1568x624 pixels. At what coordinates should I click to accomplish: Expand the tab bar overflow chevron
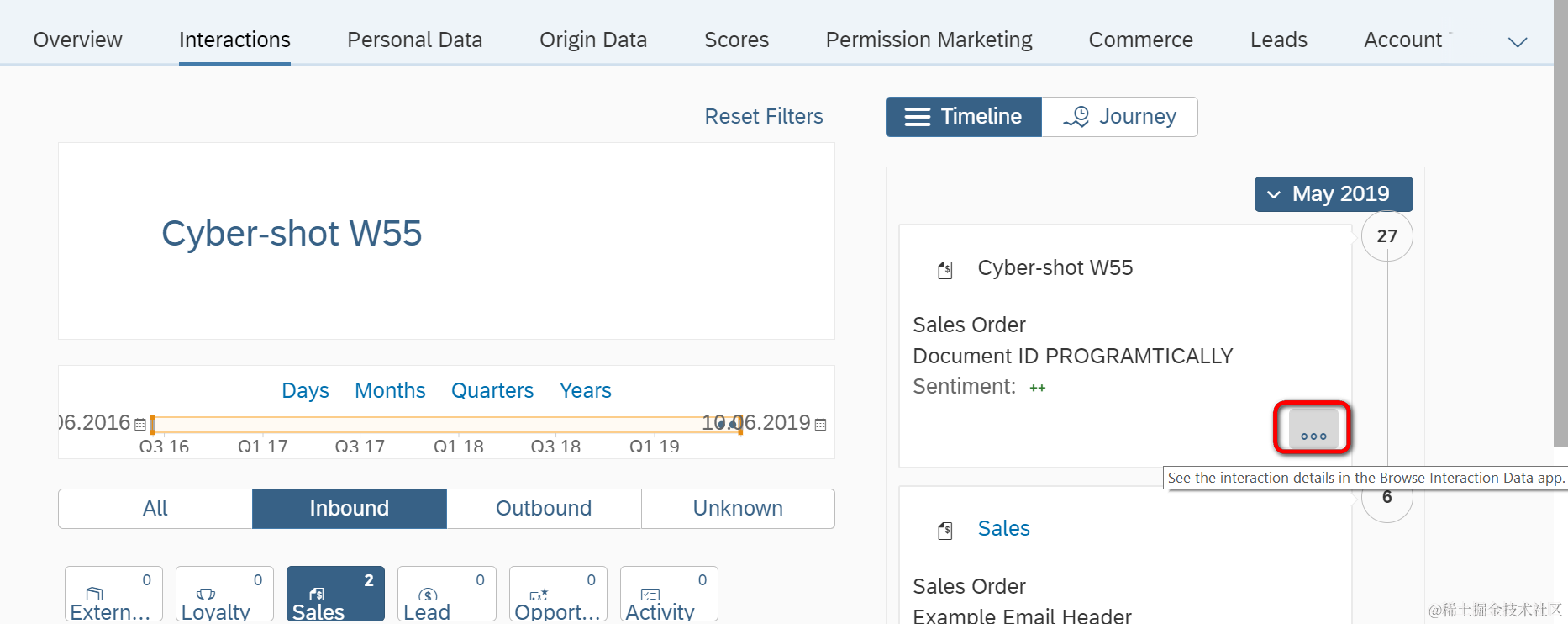(x=1517, y=42)
